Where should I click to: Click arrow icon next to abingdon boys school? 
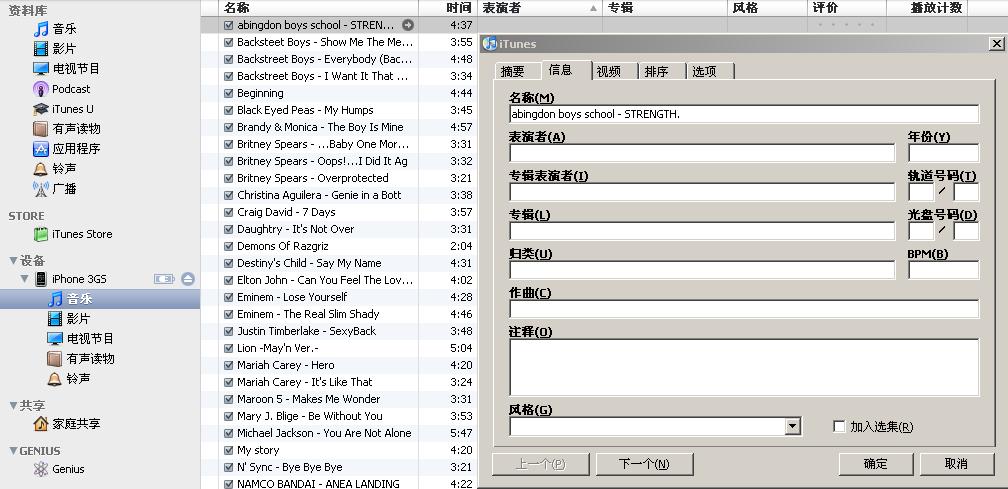(x=408, y=25)
